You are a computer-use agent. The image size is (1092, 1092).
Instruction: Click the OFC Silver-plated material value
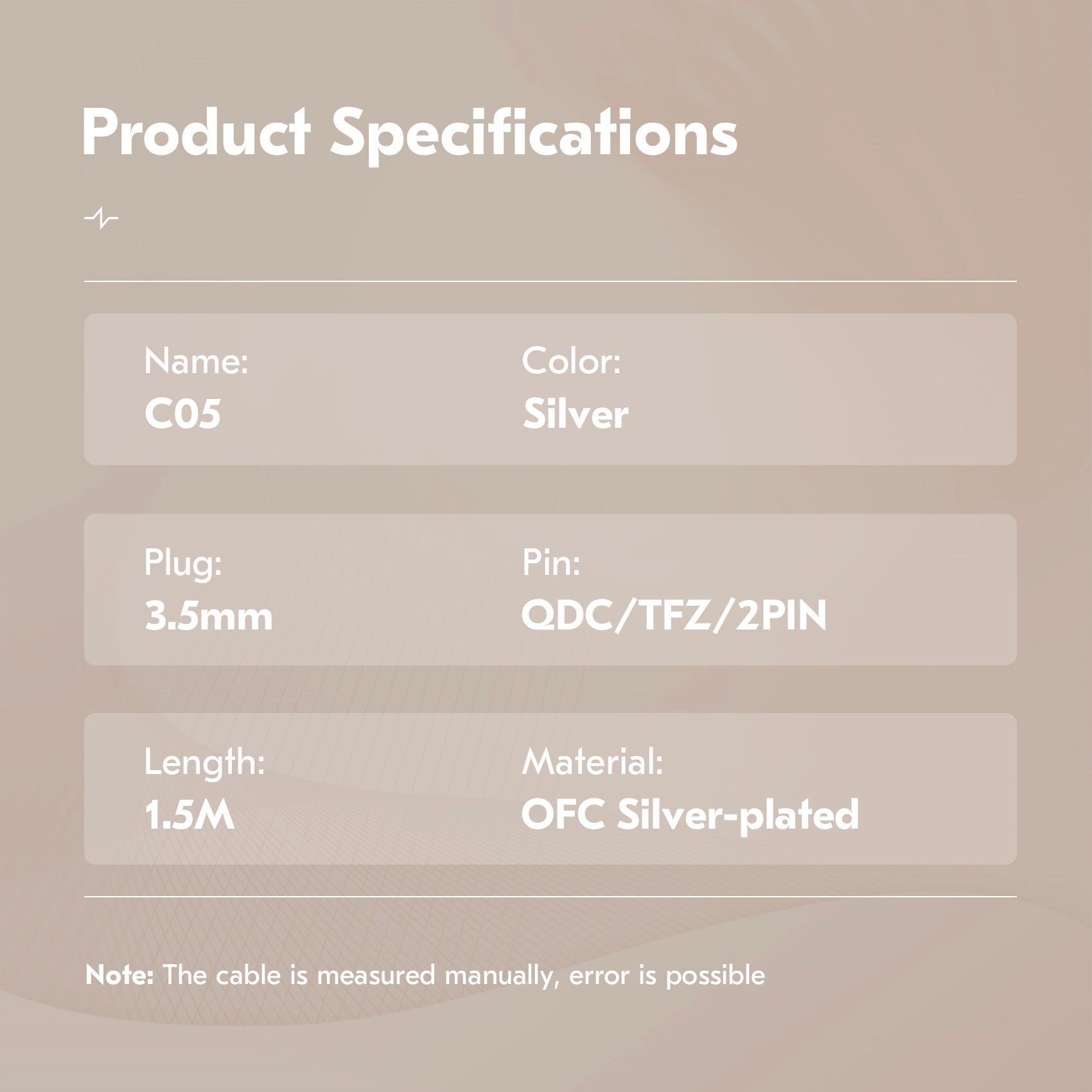point(690,815)
